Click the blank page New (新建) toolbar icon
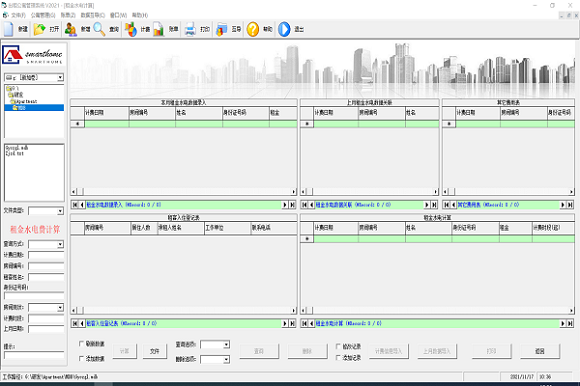 click(9, 29)
